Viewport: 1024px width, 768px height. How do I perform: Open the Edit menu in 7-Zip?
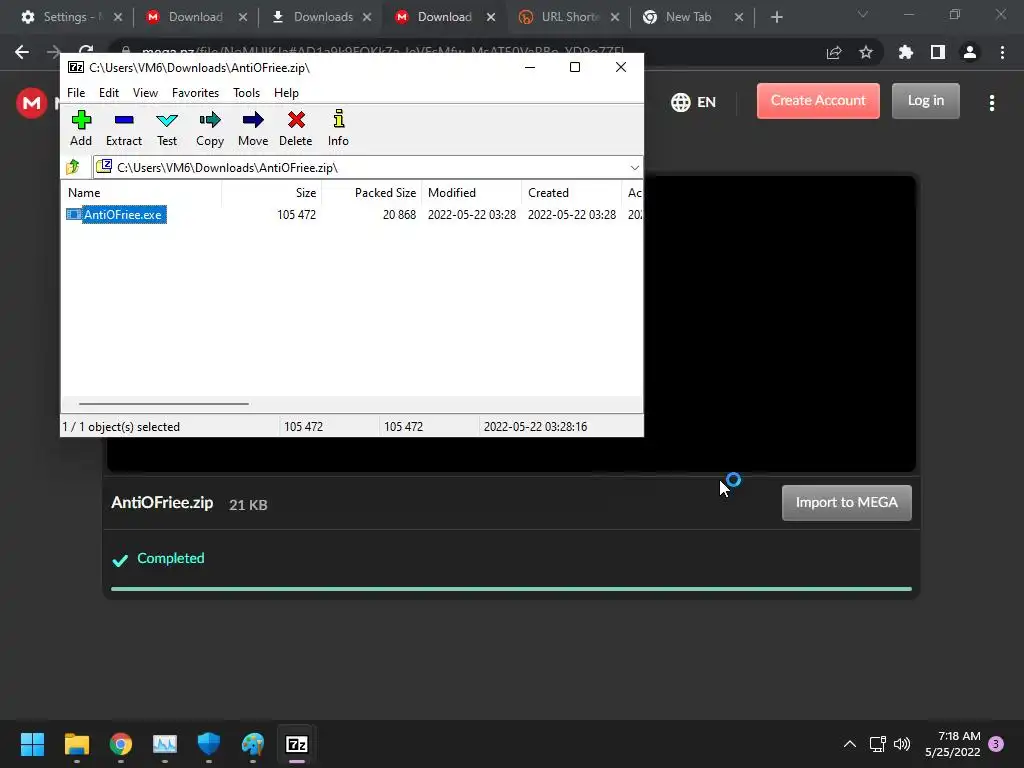(x=108, y=93)
